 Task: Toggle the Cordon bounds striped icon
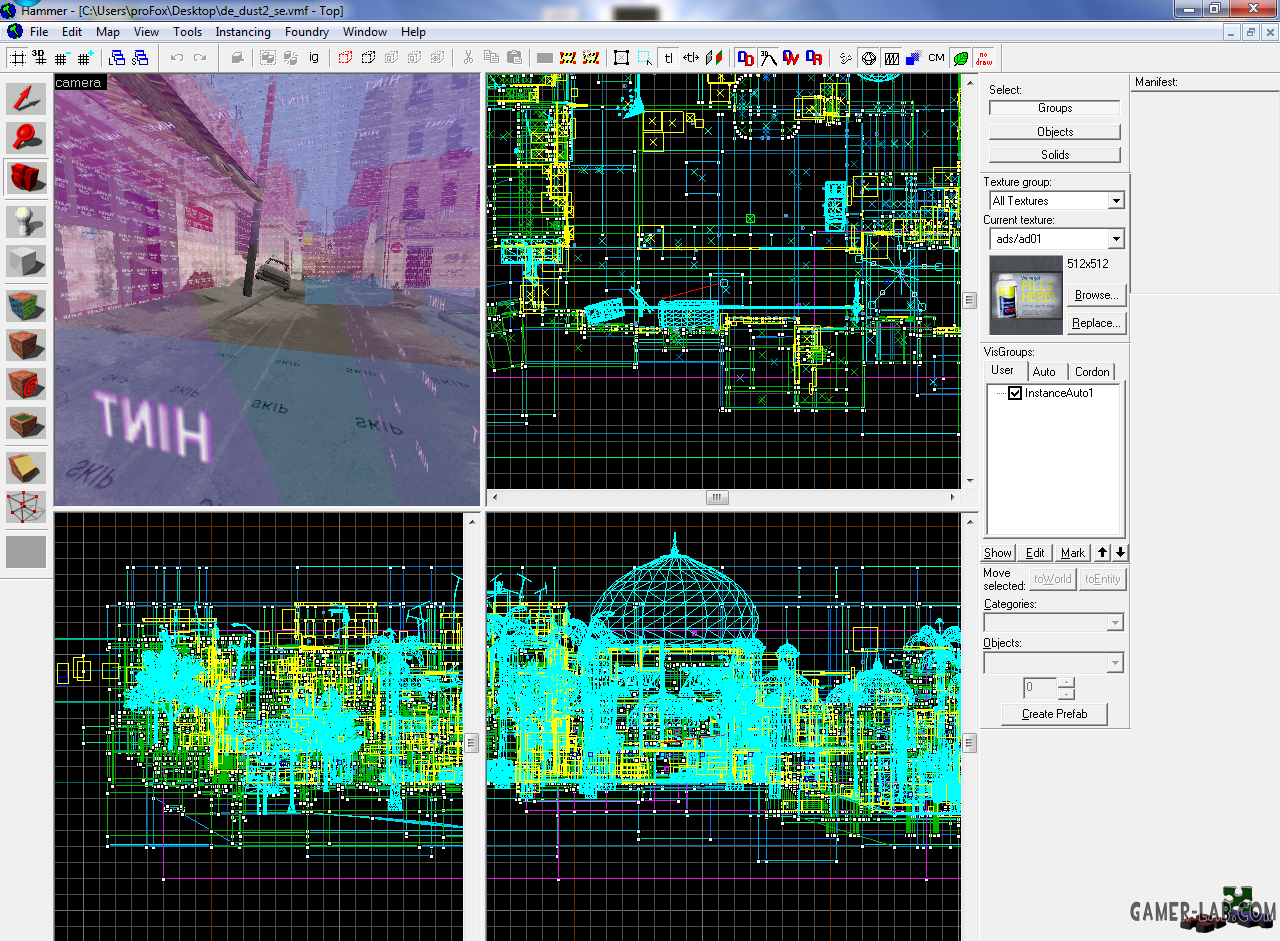coord(568,58)
